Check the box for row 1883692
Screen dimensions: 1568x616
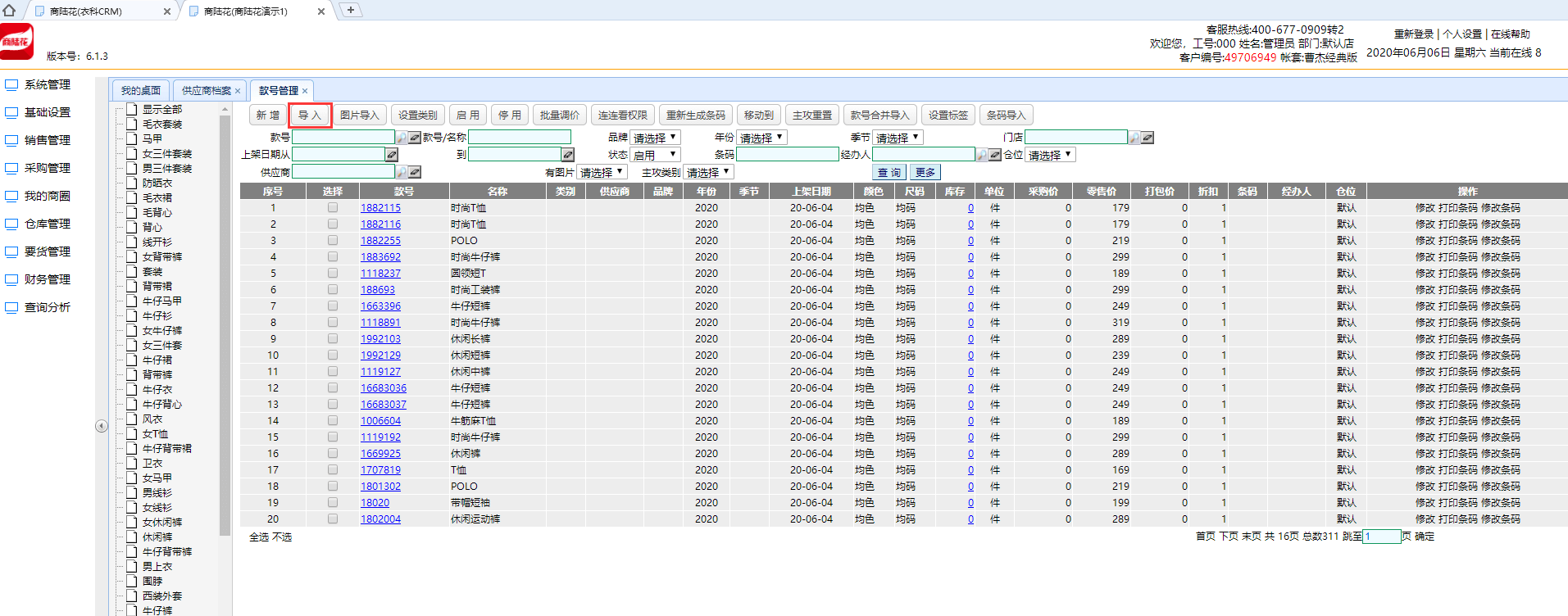[x=333, y=256]
